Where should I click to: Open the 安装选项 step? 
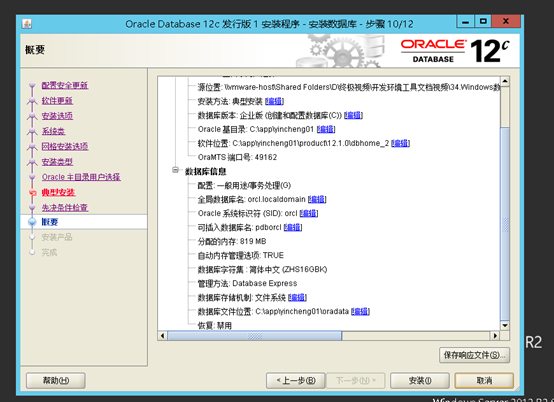coord(57,116)
